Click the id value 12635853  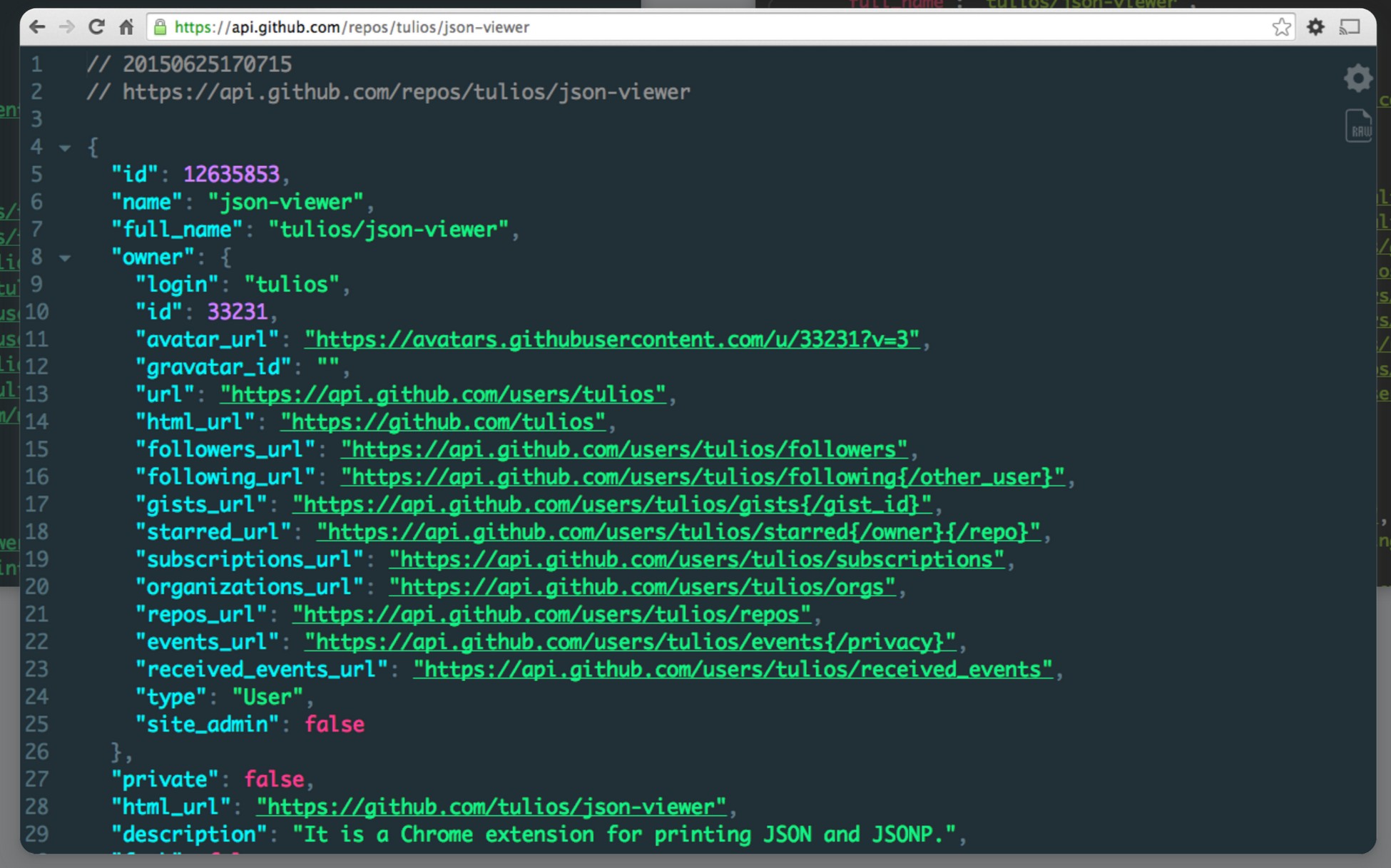tap(231, 174)
